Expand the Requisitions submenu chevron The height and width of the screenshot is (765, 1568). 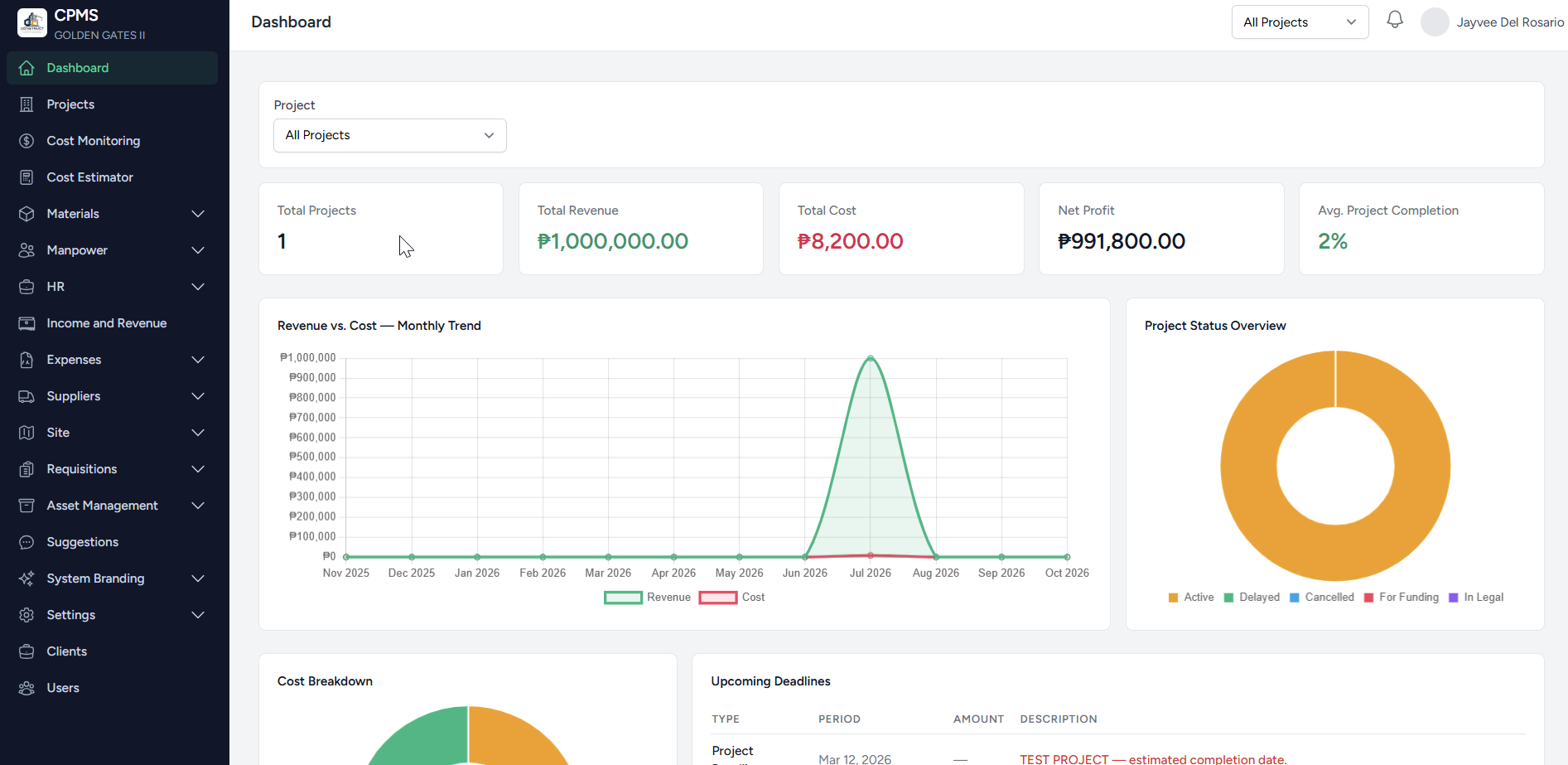coord(198,469)
